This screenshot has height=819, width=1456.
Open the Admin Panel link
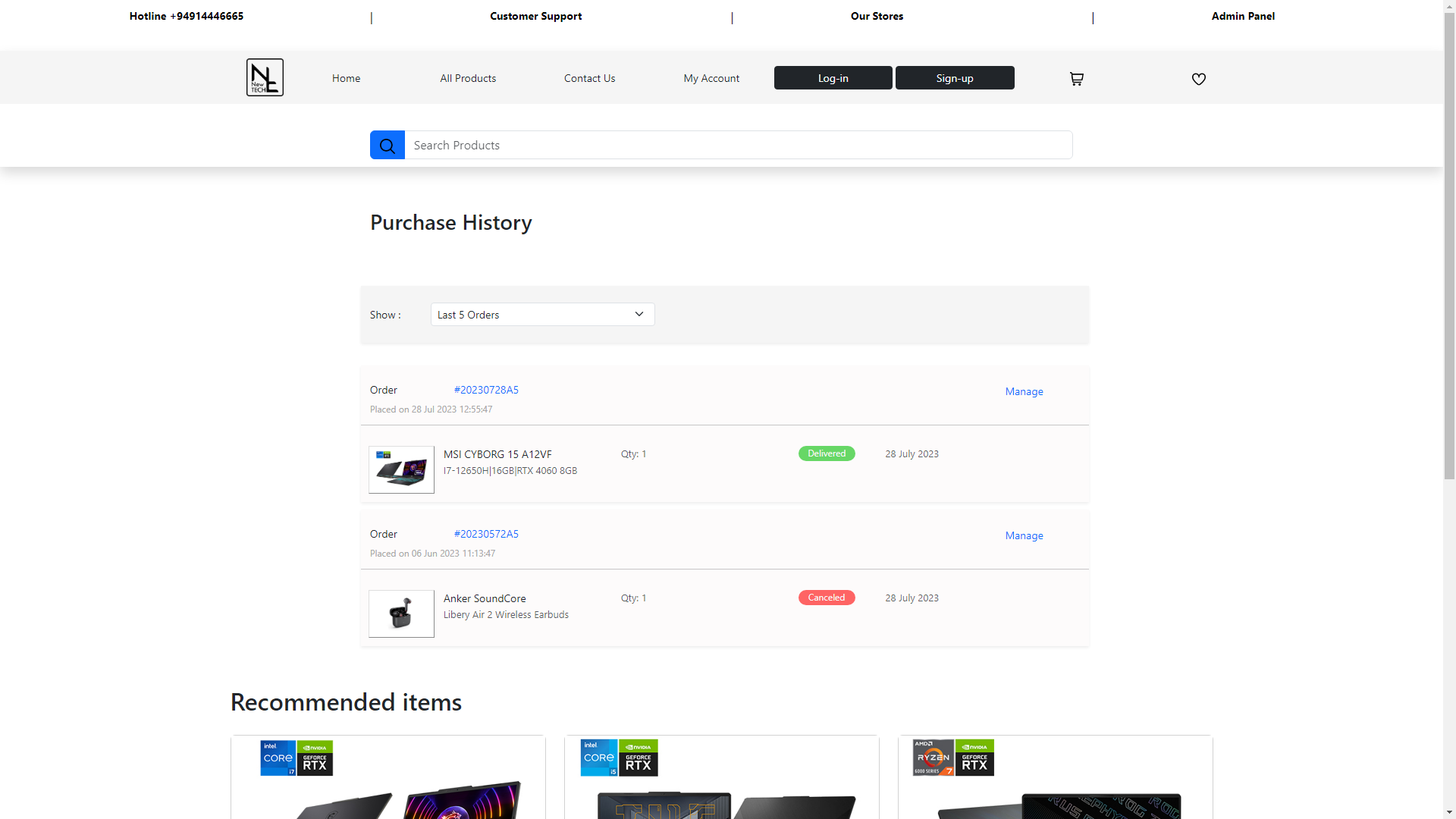pos(1242,16)
